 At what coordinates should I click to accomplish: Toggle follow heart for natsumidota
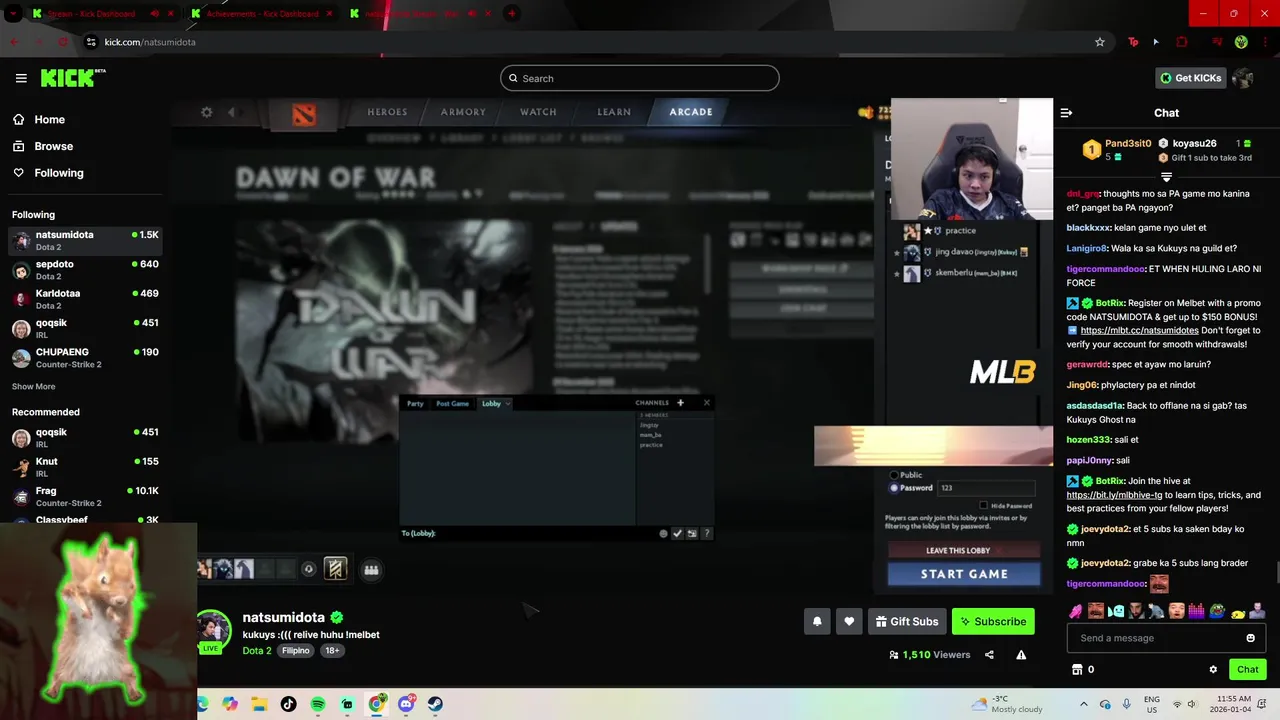[x=849, y=621]
